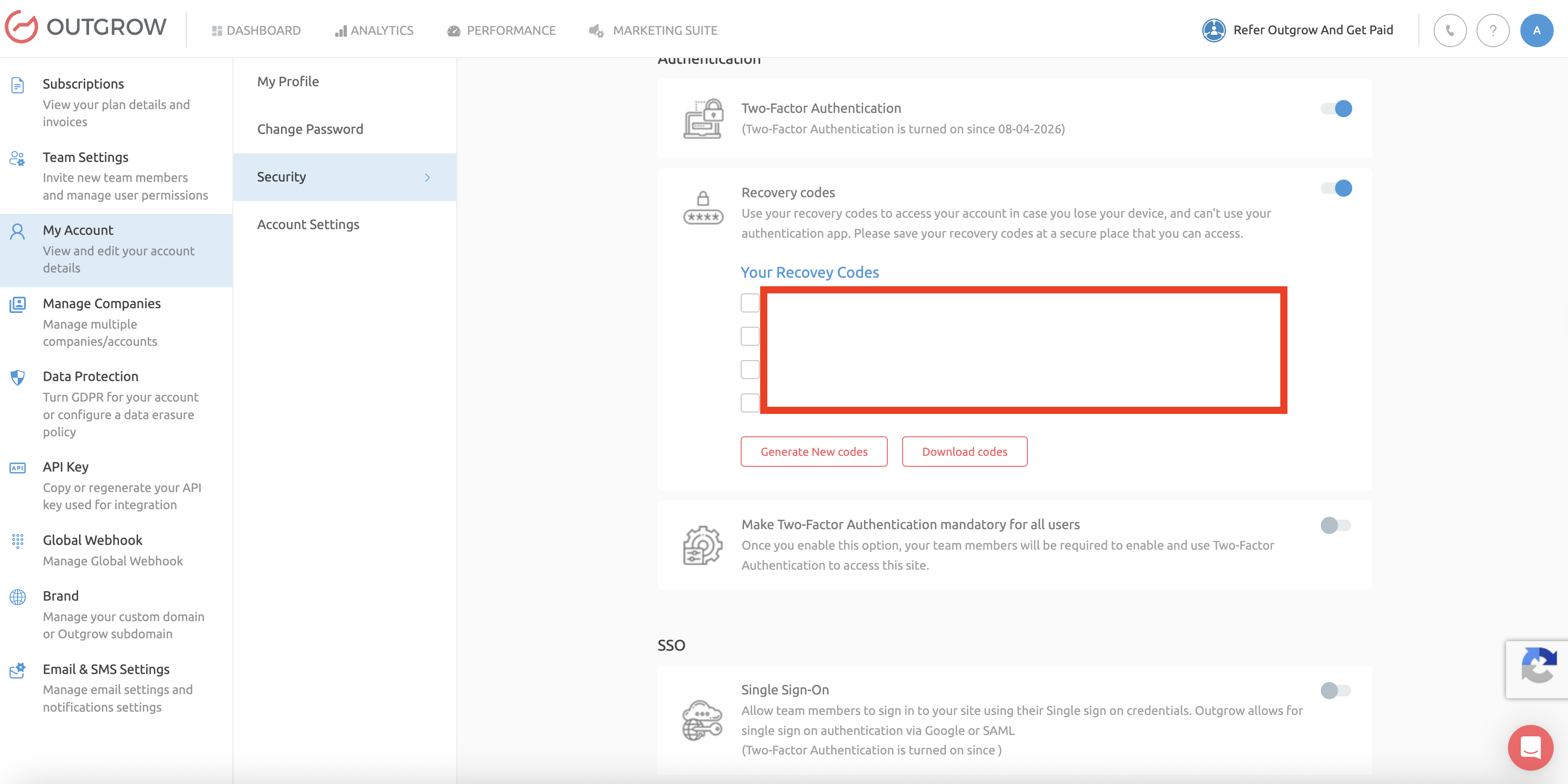Click the Brand globe icon
This screenshot has height=784, width=1568.
click(18, 596)
